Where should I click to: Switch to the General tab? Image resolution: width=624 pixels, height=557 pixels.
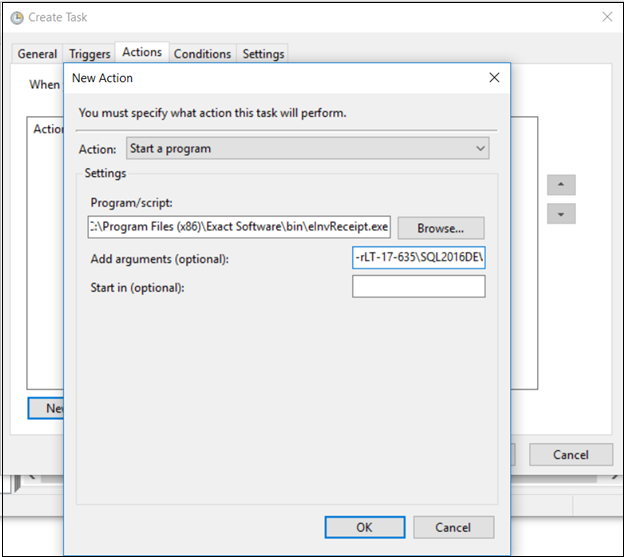coord(37,54)
